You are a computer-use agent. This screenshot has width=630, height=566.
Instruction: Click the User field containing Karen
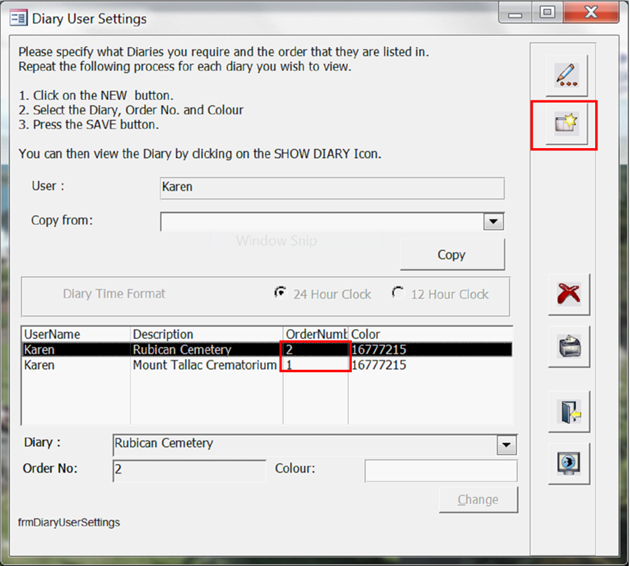[332, 188]
